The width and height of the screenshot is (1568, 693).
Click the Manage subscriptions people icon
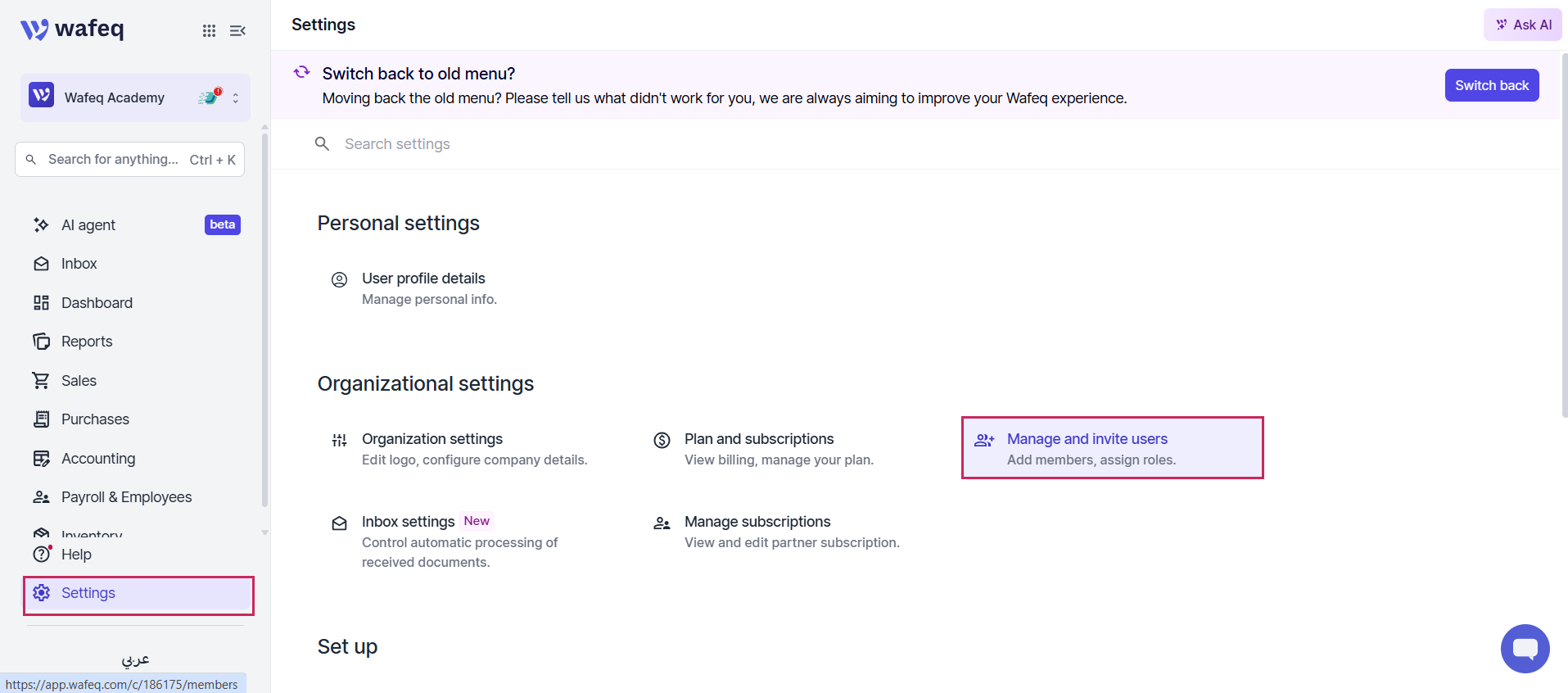click(662, 523)
